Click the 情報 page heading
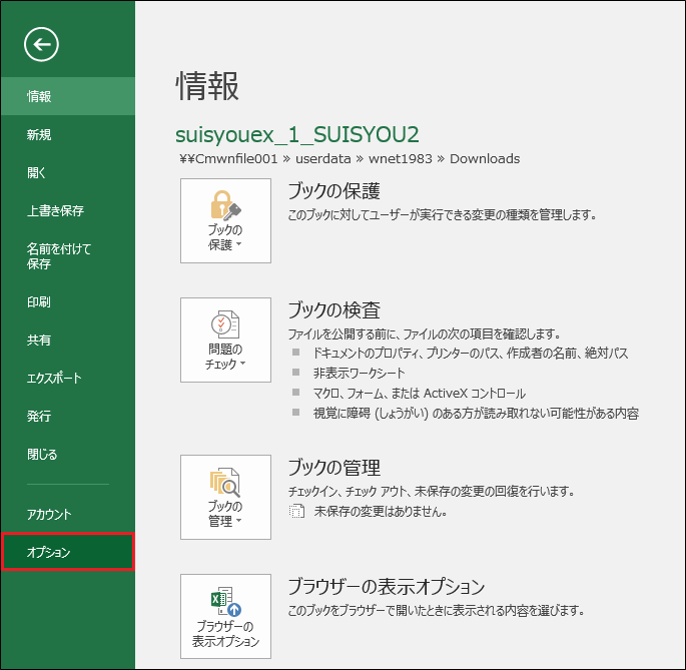The height and width of the screenshot is (670, 686). point(207,86)
